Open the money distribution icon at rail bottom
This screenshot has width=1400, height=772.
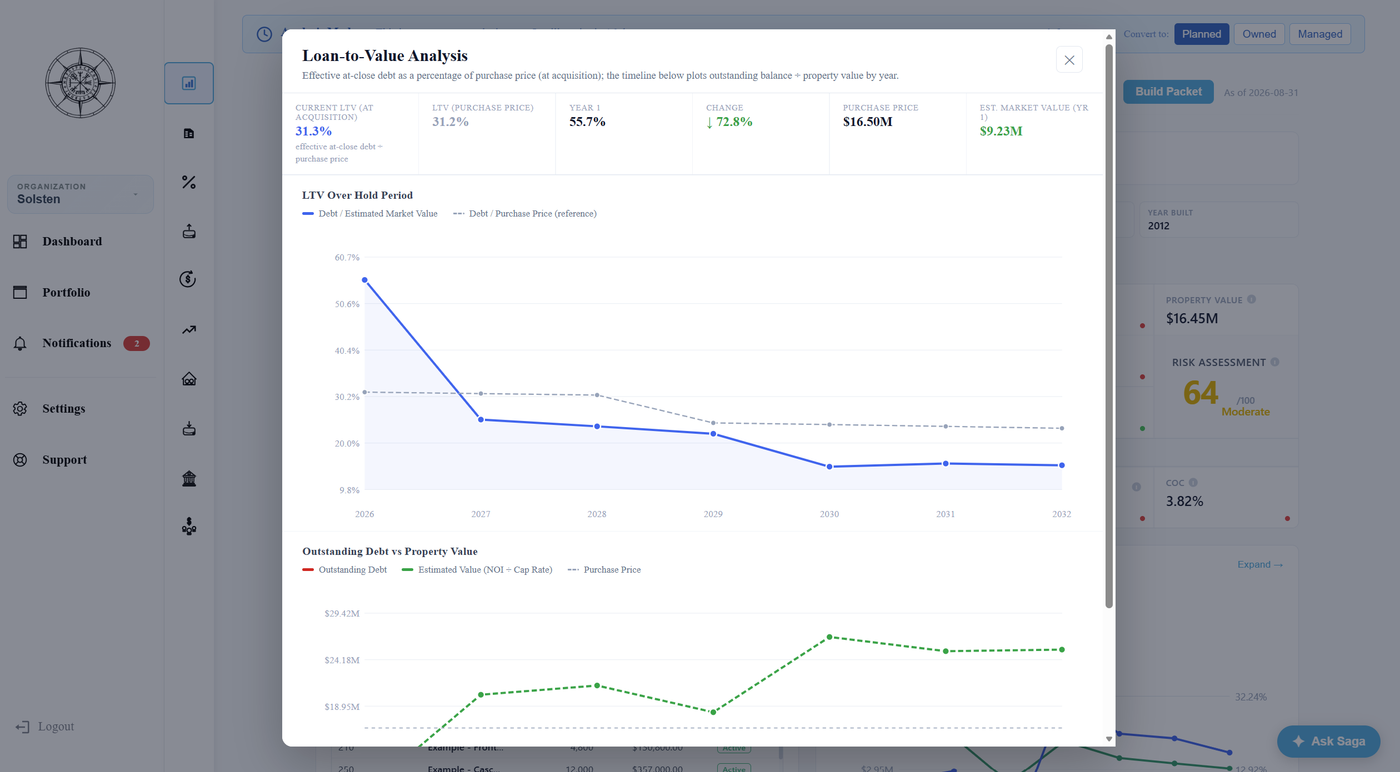[x=189, y=527]
